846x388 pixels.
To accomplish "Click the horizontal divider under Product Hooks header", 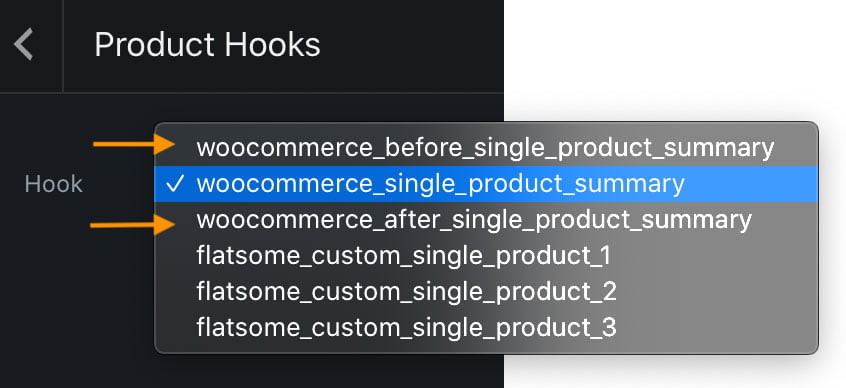I will point(251,93).
